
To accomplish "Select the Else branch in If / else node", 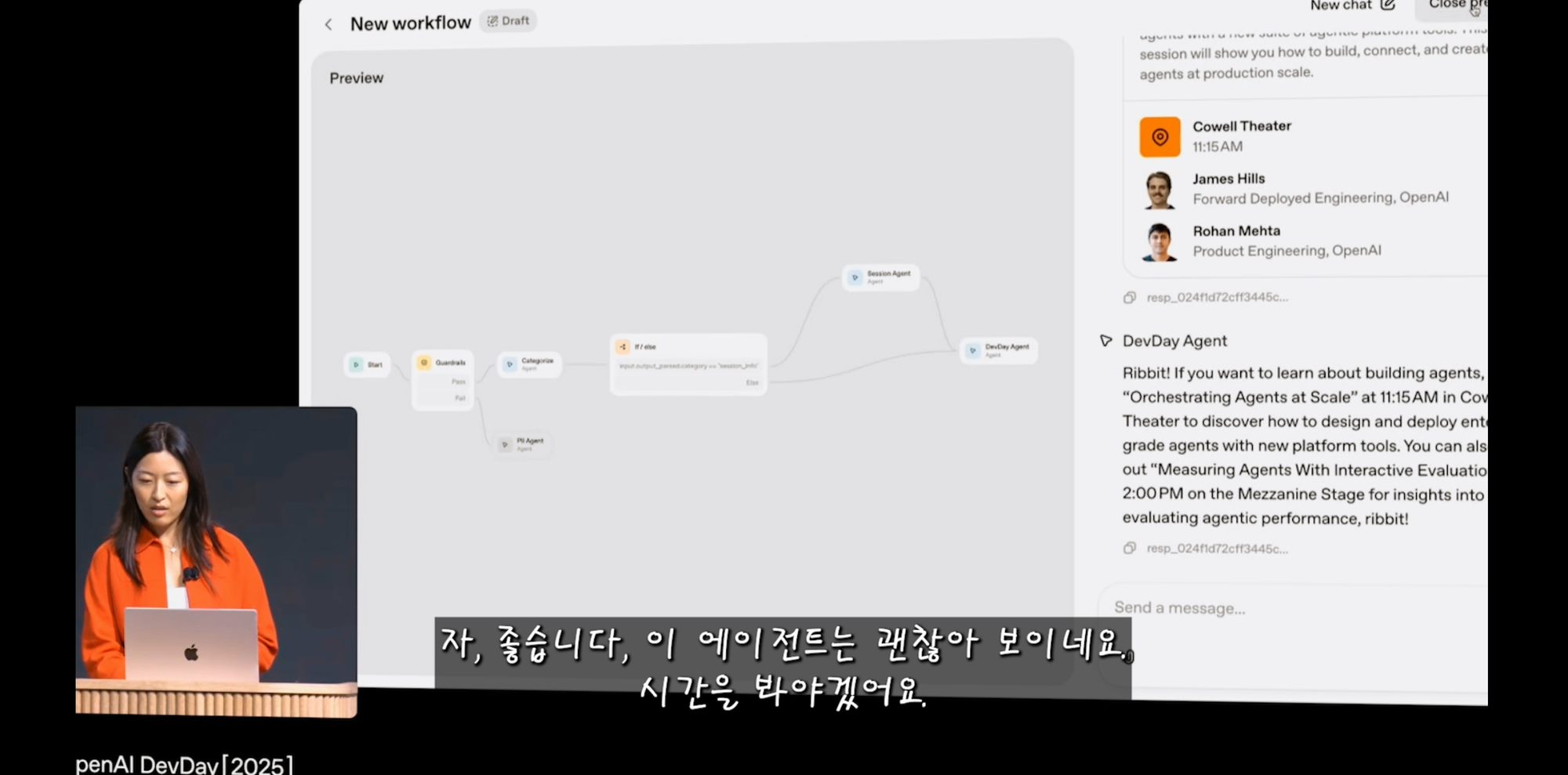I will 688,383.
